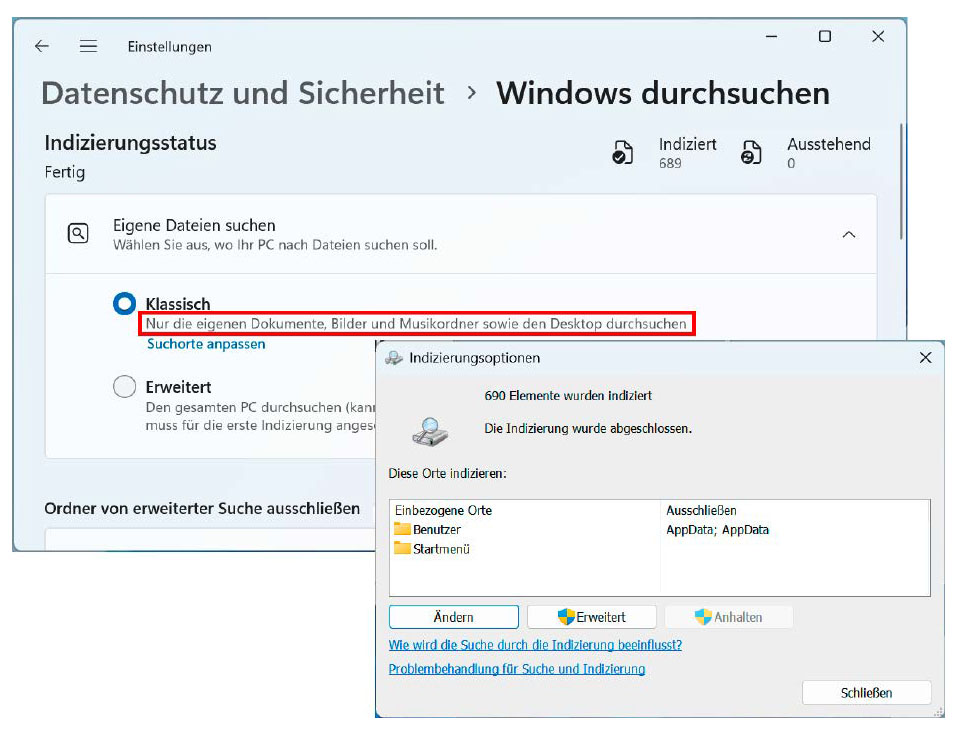This screenshot has width=958, height=734.
Task: Click the Ausstehend pending document icon
Action: pos(751,152)
